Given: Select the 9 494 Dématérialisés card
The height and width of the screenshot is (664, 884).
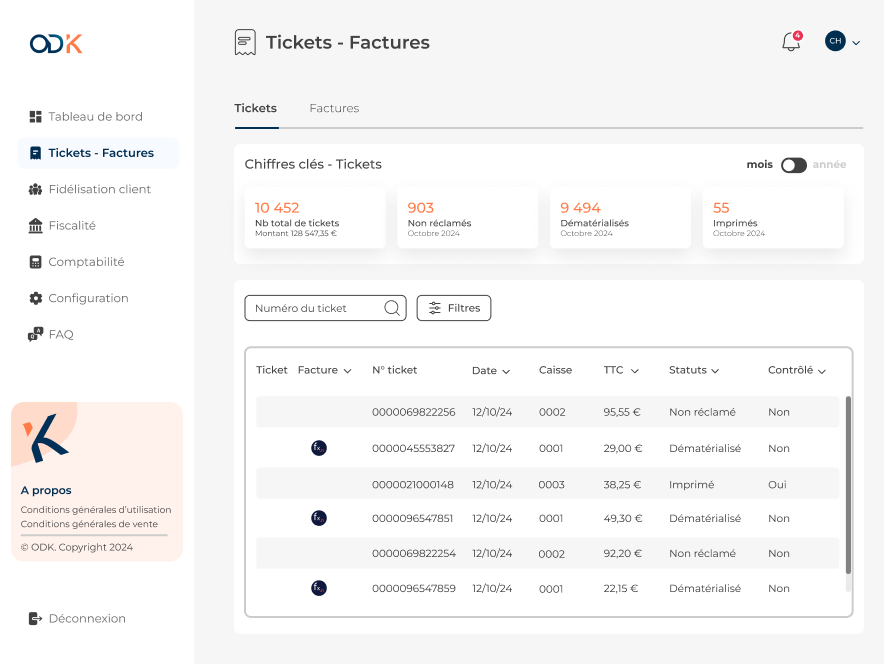Looking at the screenshot, I should 620,218.
